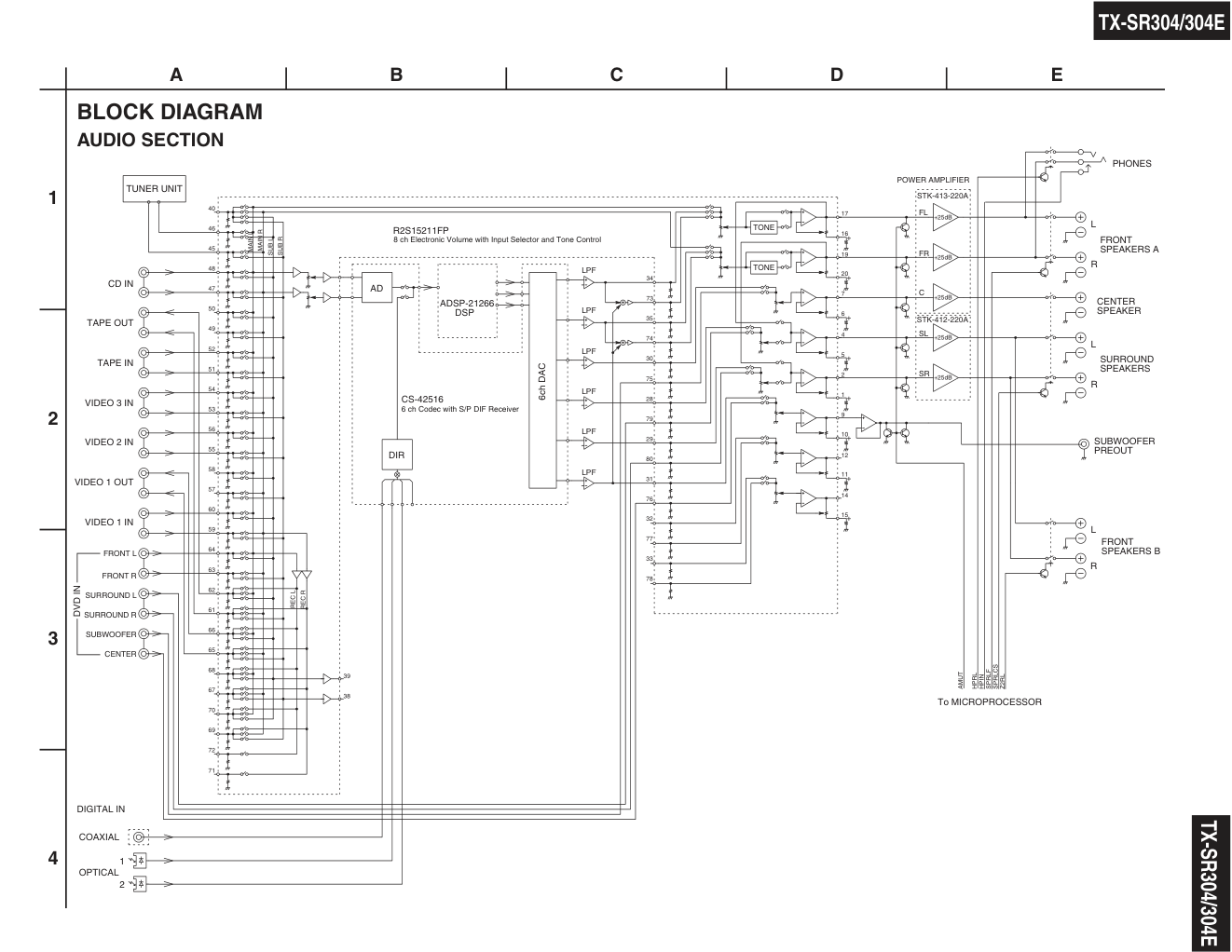Select the ADSP-21266 DSP label
Image resolution: width=1232 pixels, height=952 pixels.
tap(467, 308)
